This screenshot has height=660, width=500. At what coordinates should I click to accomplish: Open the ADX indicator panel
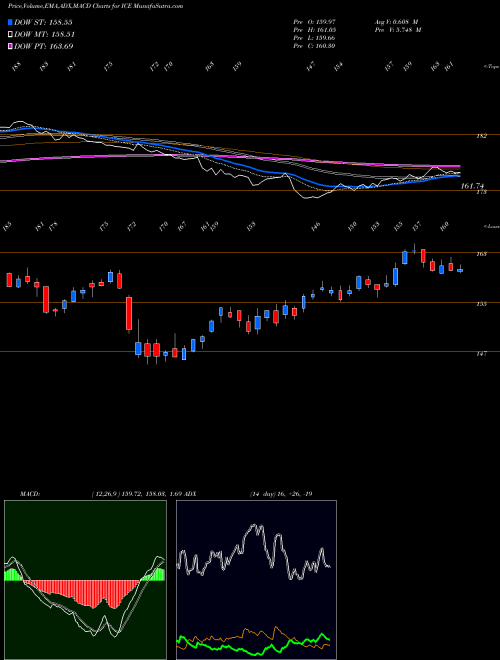pyautogui.click(x=256, y=580)
